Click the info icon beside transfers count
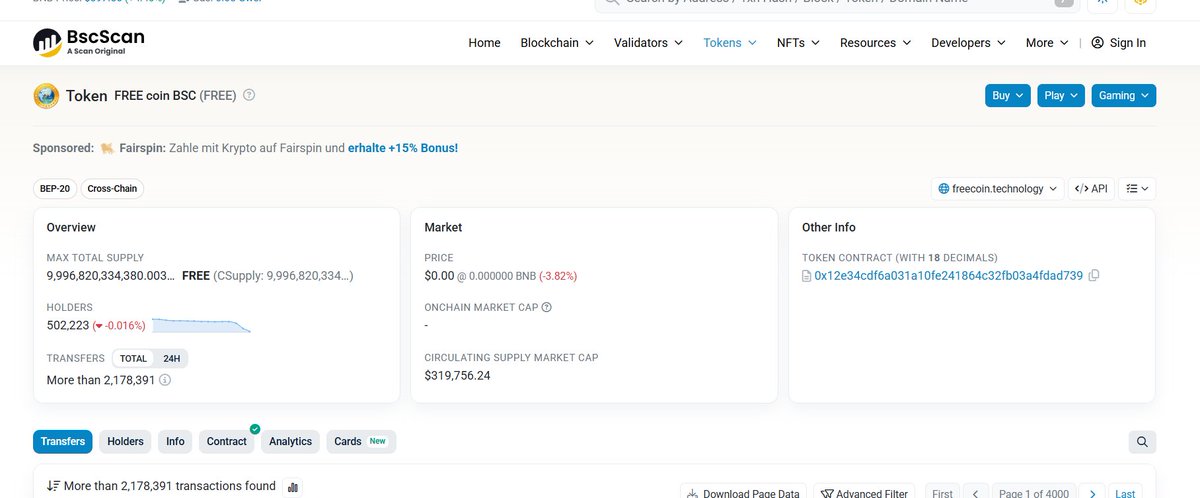Screen dimensions: 1200x498 pos(165,380)
